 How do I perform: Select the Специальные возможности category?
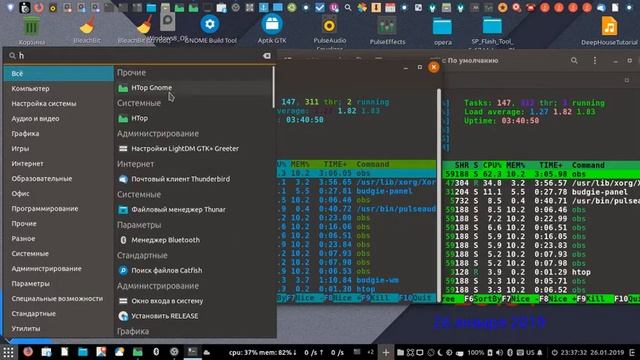click(59, 299)
